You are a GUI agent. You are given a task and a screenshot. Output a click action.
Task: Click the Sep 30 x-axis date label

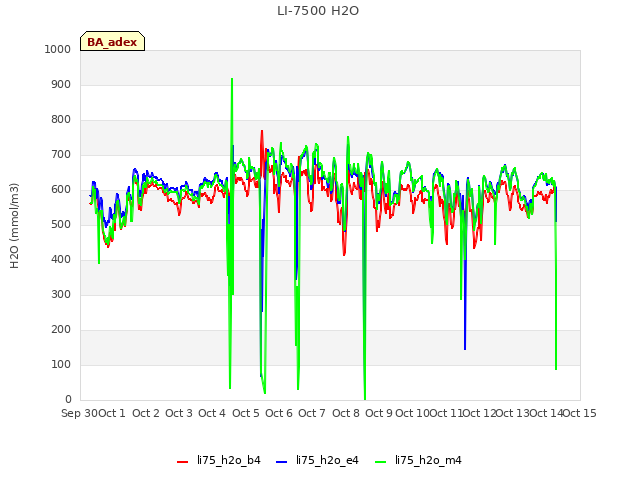point(80,413)
